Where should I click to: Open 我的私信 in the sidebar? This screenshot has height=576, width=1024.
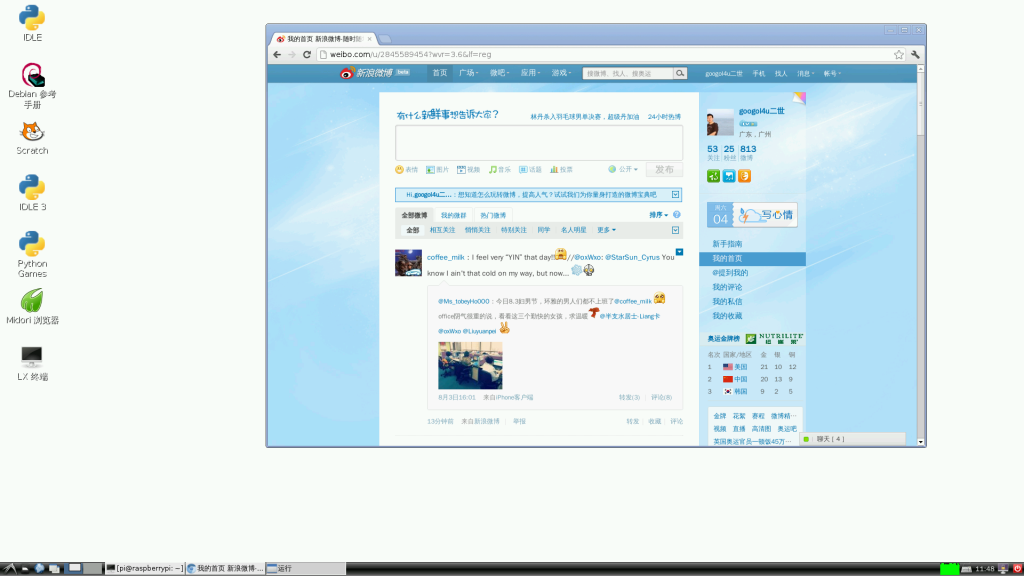tap(727, 302)
